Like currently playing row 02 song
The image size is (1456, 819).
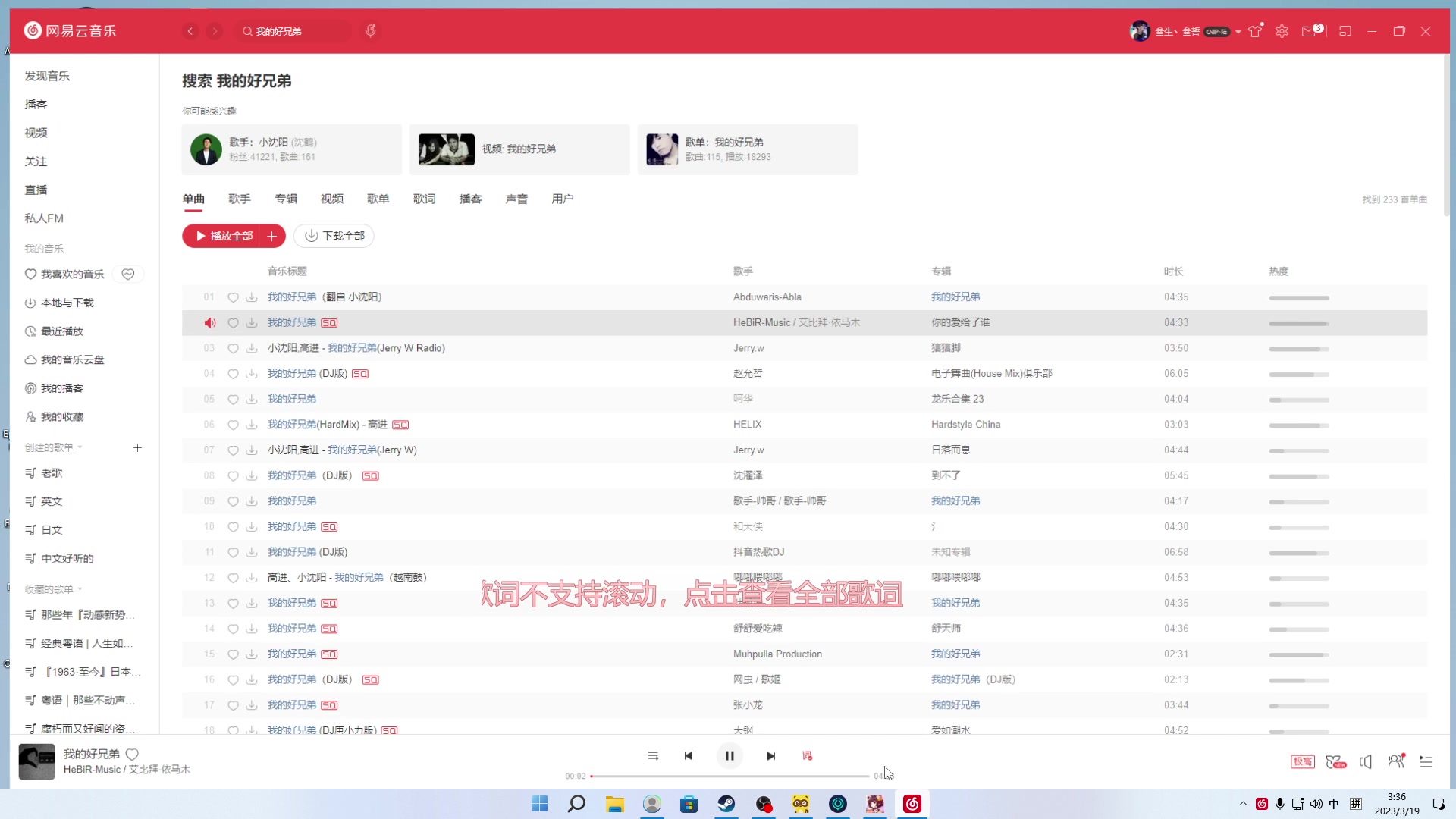click(x=233, y=323)
